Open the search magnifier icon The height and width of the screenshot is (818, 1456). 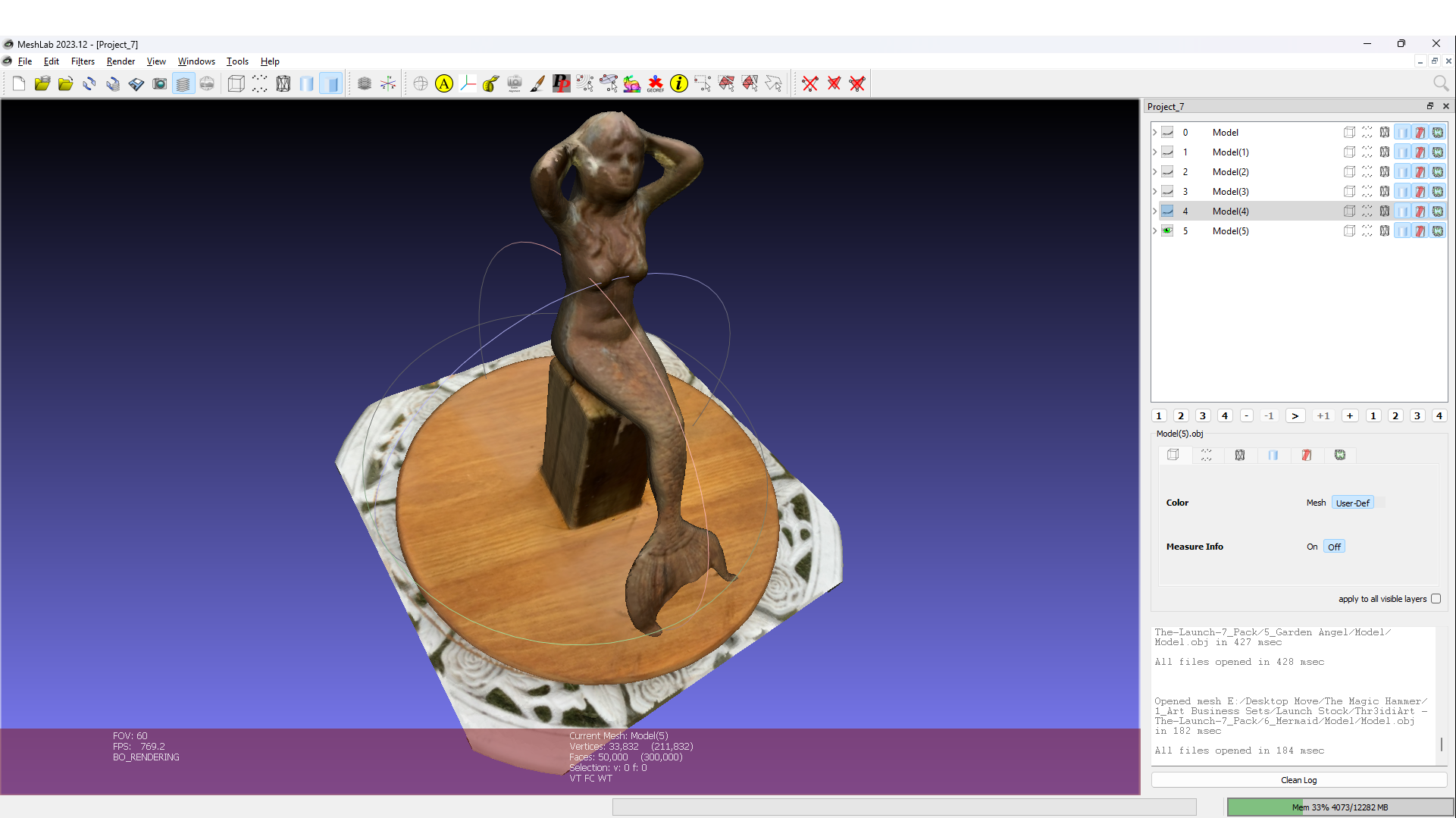point(1441,83)
